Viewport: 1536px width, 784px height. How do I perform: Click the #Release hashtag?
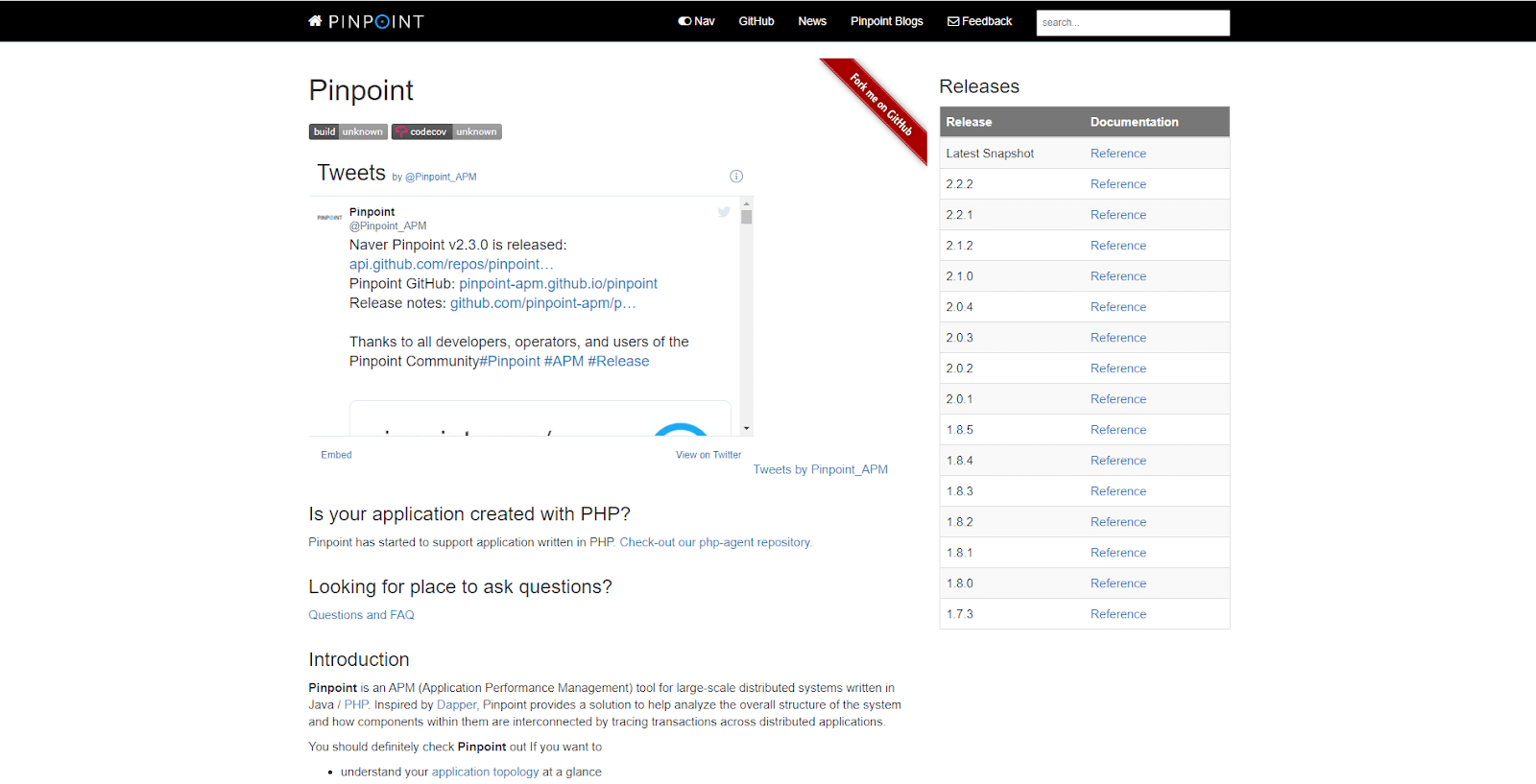[x=618, y=361]
